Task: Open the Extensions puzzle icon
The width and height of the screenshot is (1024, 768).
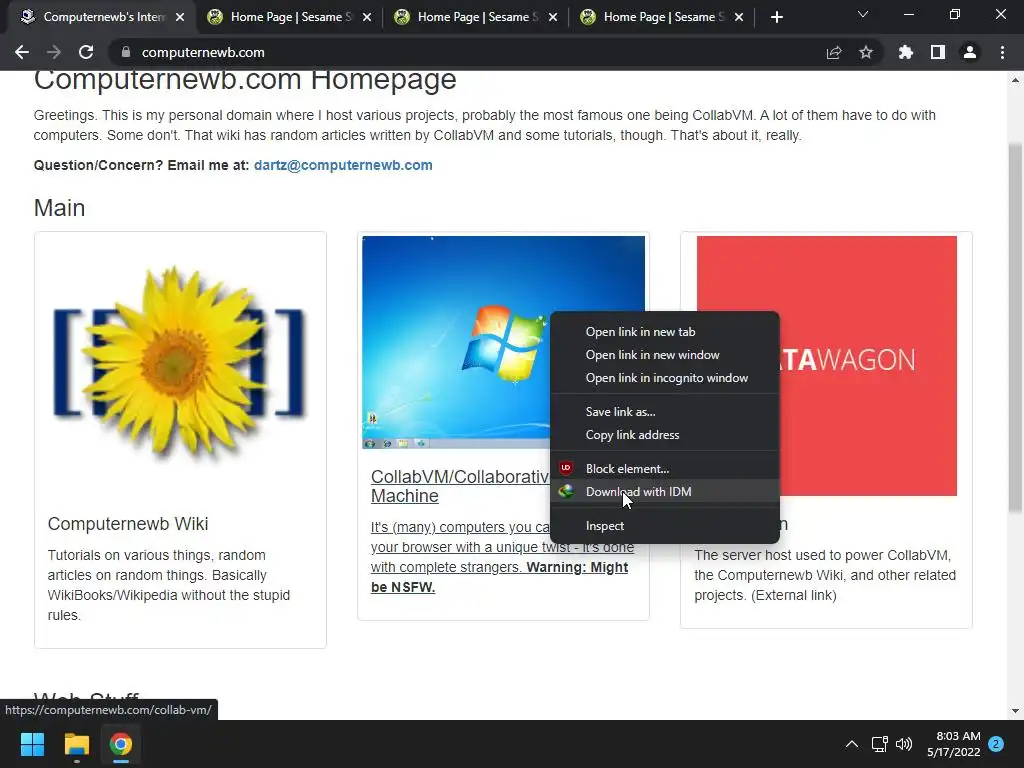Action: click(906, 52)
